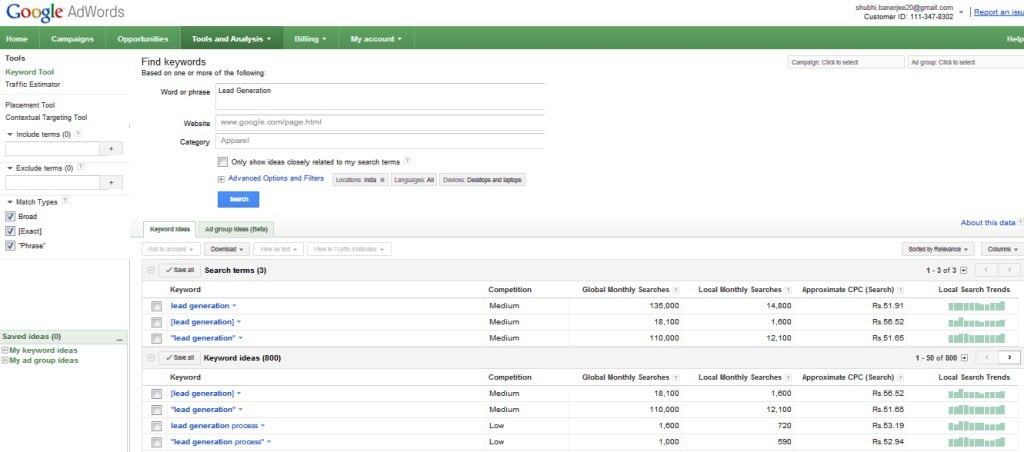
Task: Toggle the [Exact] match type checkbox
Action: click(x=10, y=231)
